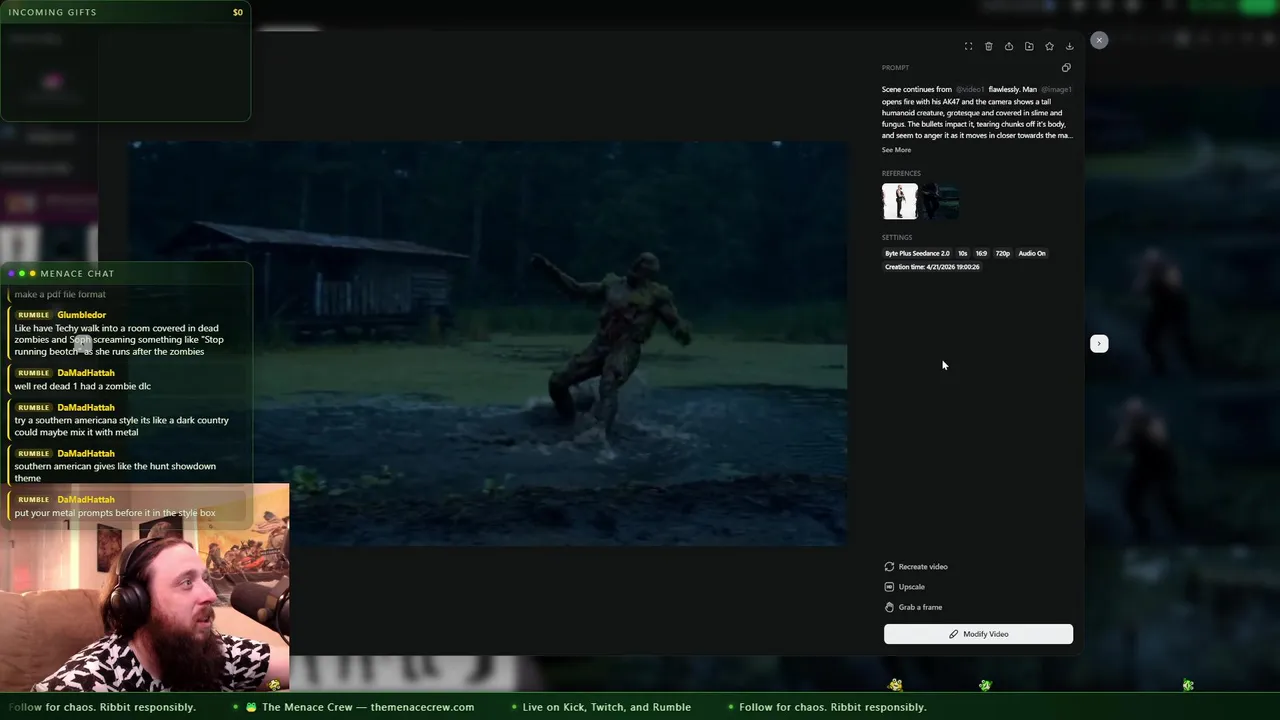The height and width of the screenshot is (720, 1280).
Task: Click 'themenacecrew.com' in bottom ticker
Action: coord(422,707)
